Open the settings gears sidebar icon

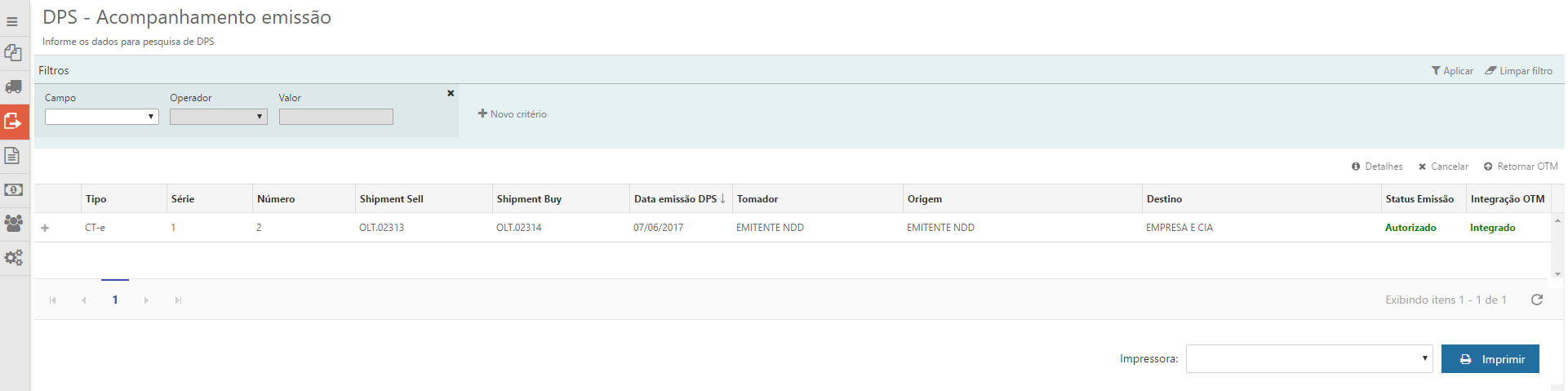(13, 257)
